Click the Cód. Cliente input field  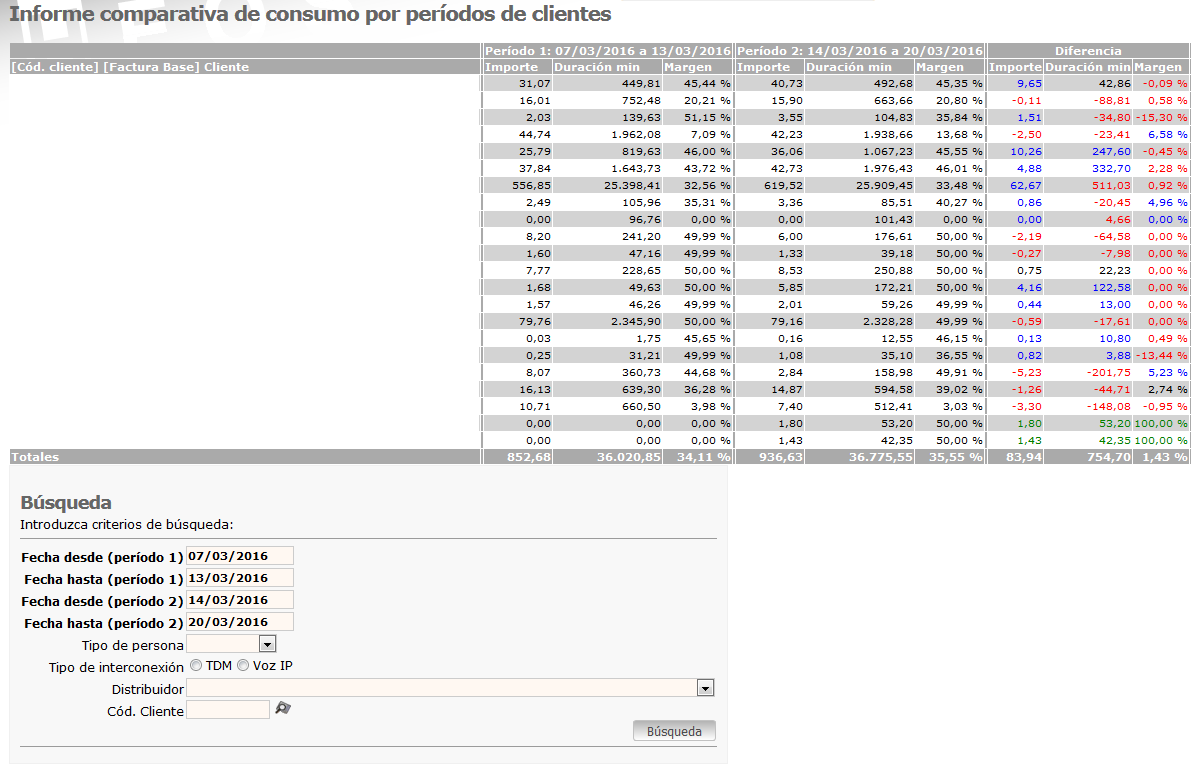[228, 710]
